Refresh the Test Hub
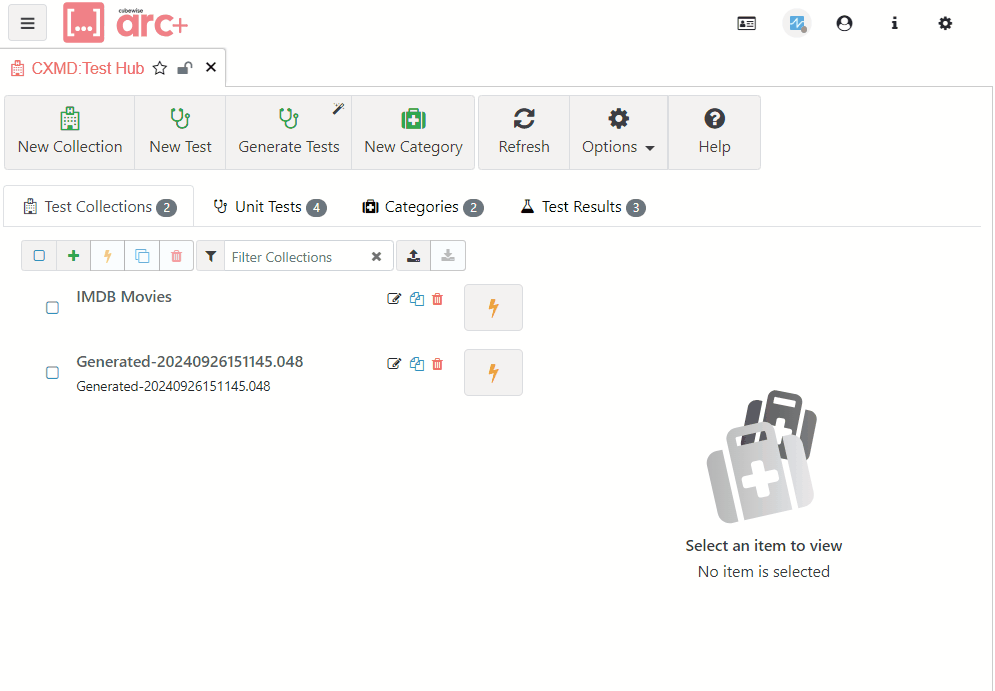This screenshot has height=691, width=995. click(524, 133)
